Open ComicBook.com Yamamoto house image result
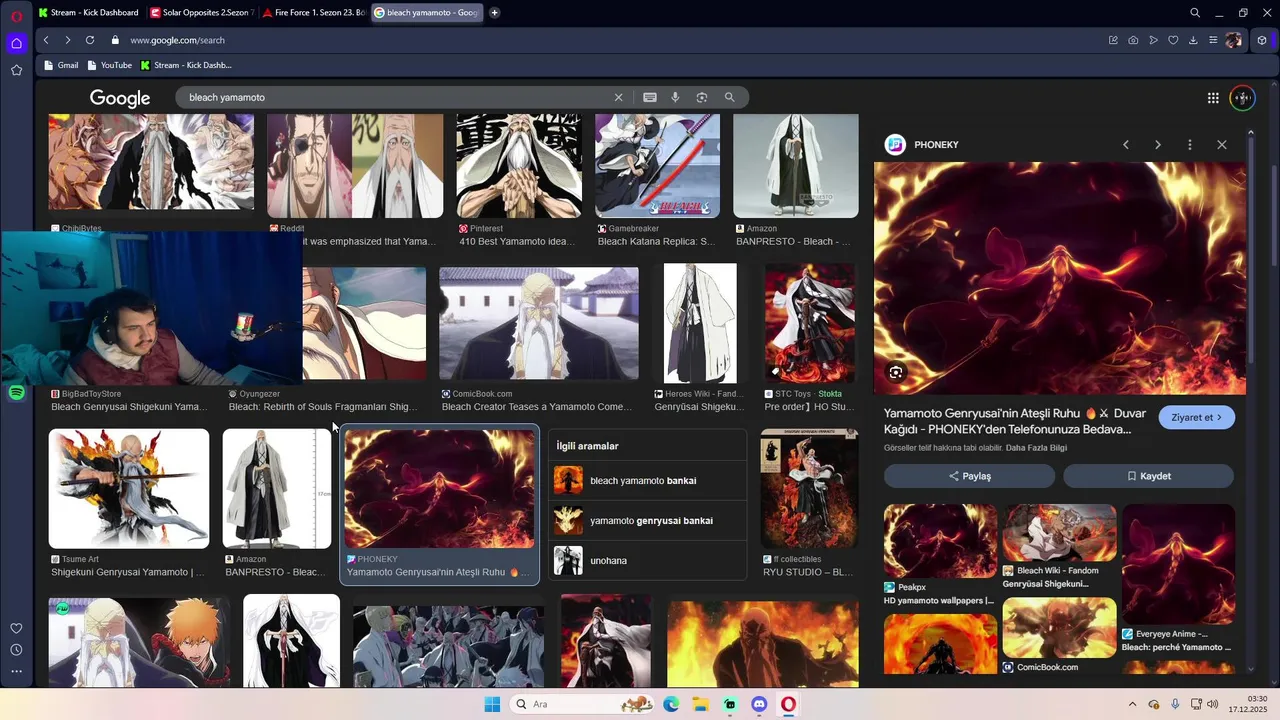Image resolution: width=1280 pixels, height=720 pixels. pos(538,324)
